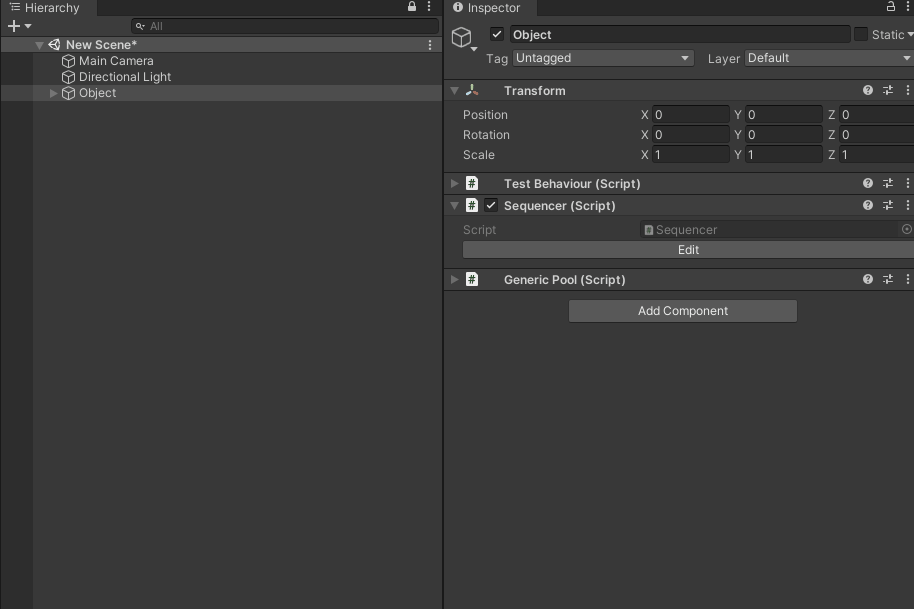Expand the Object children arrow
914x609 pixels.
click(x=53, y=93)
